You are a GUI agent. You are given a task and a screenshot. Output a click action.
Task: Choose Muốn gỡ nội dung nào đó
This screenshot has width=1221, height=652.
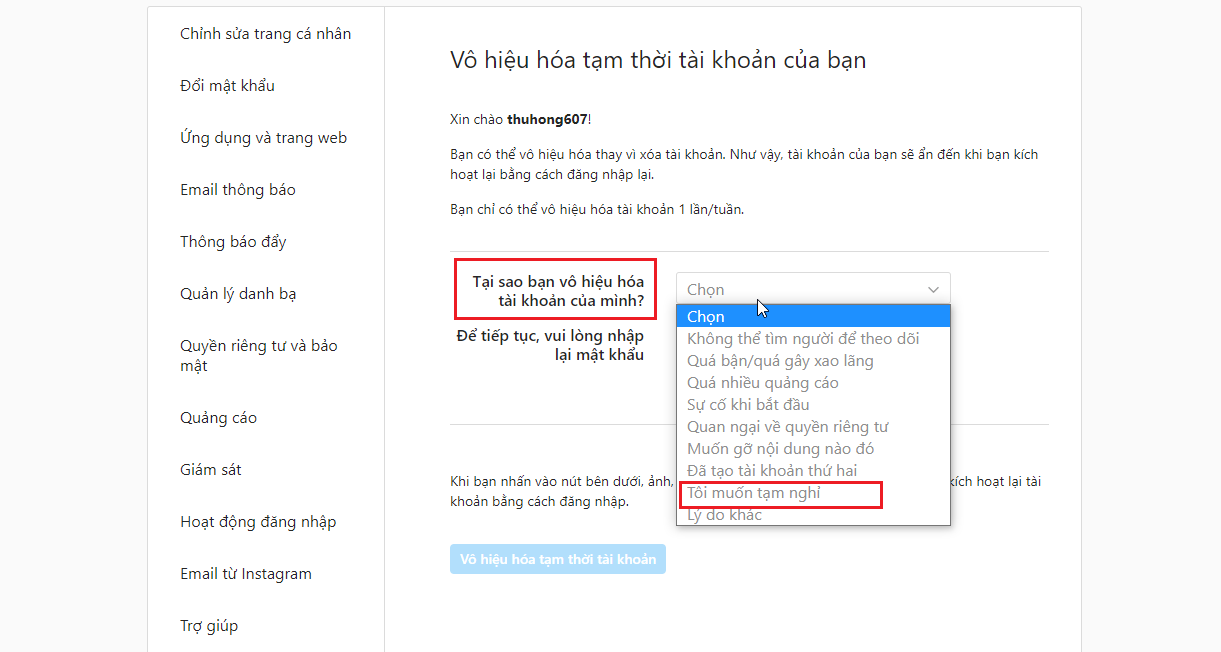tap(813, 449)
